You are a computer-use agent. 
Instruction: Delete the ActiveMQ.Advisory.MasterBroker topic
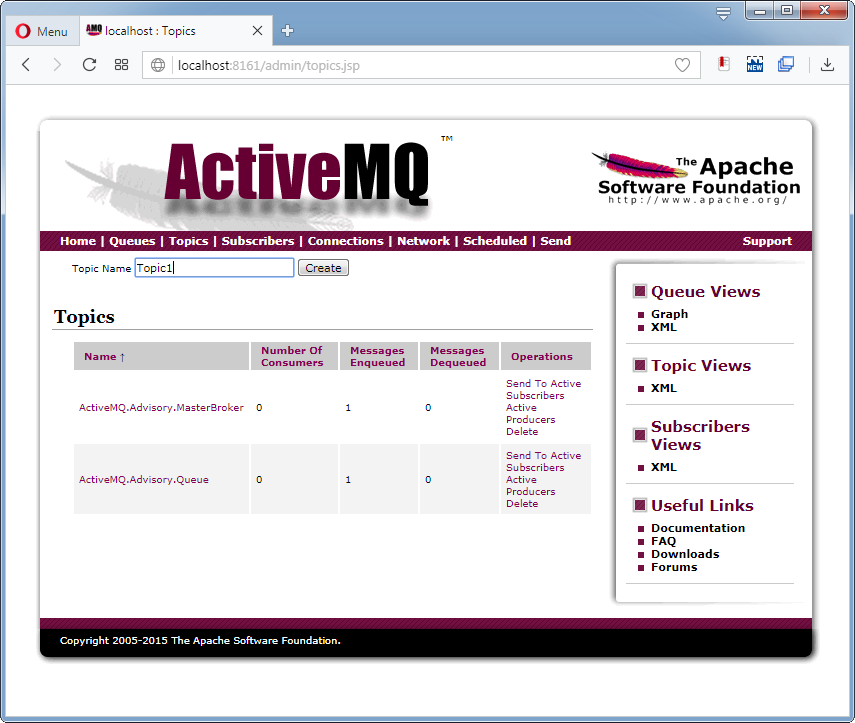point(522,432)
